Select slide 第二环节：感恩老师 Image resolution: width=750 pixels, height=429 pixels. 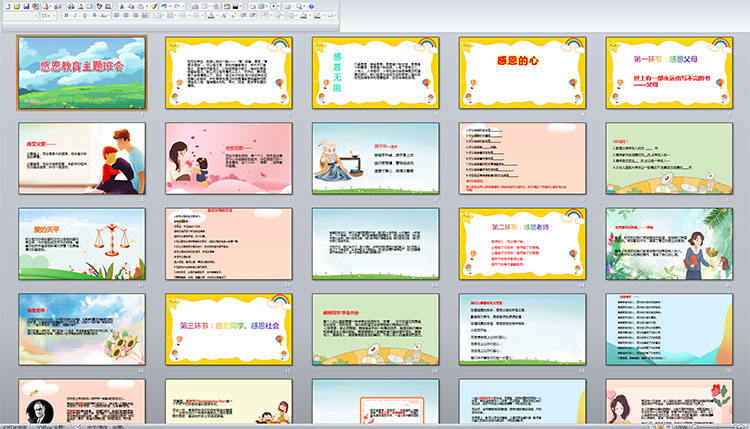[x=522, y=244]
